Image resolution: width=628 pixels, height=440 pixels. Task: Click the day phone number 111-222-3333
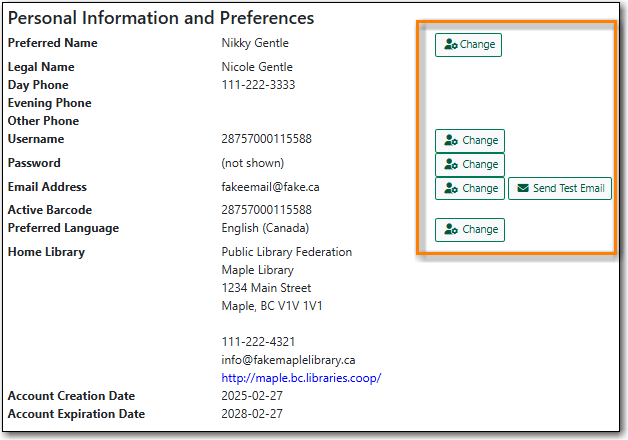click(258, 85)
